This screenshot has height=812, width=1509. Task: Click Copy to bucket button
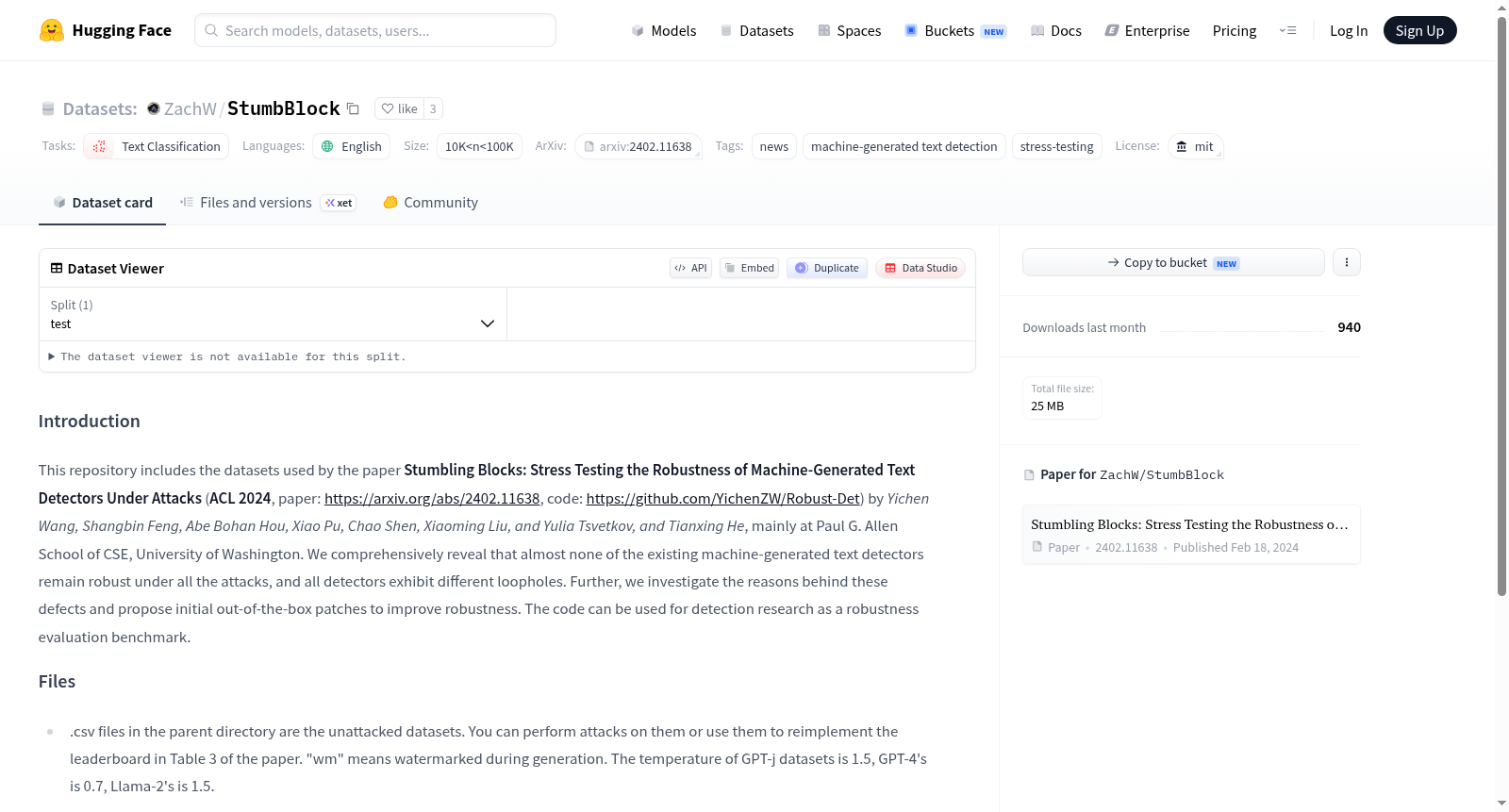[x=1173, y=262]
